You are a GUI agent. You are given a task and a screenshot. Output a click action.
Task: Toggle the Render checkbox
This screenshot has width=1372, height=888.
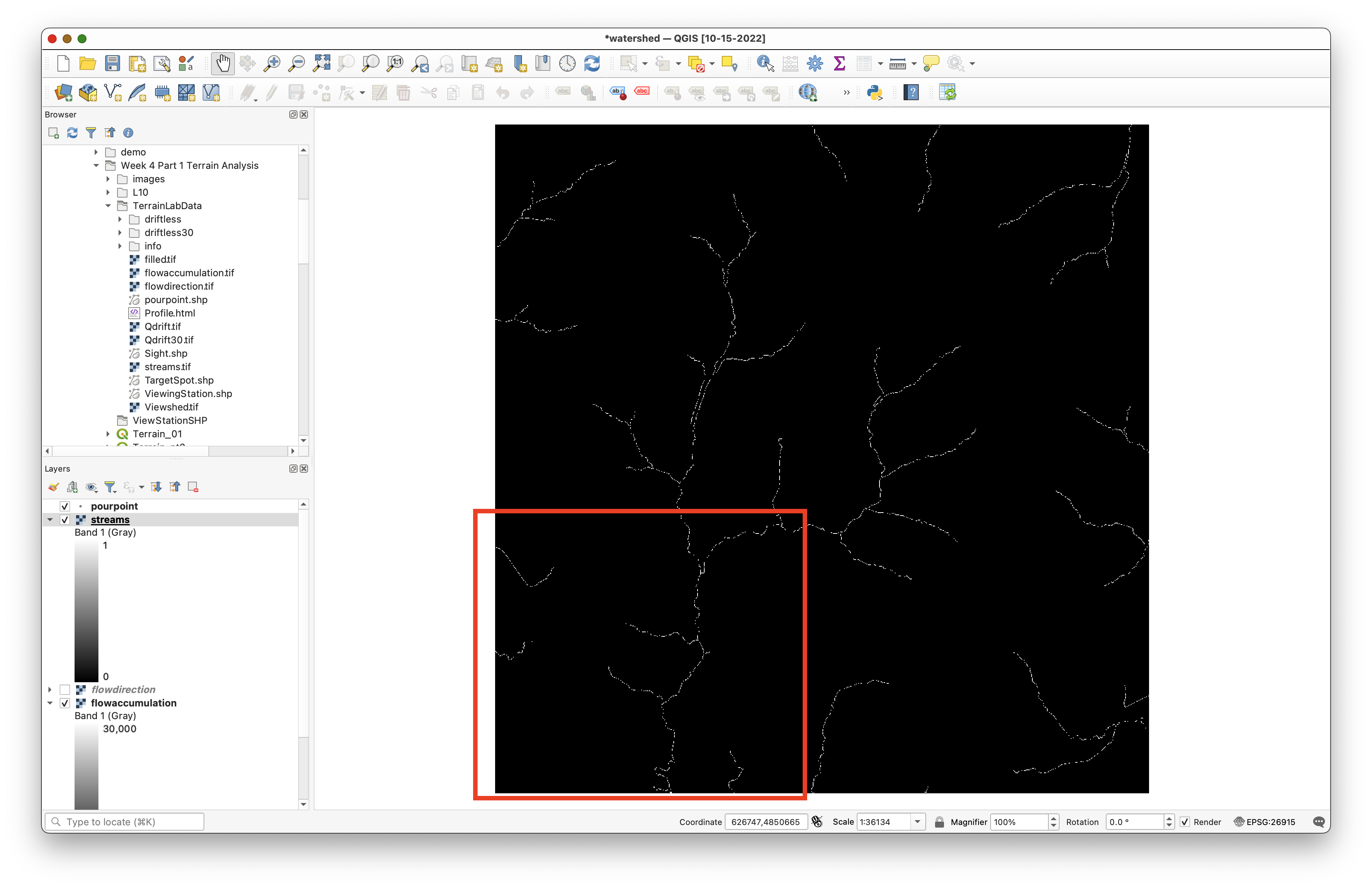tap(1184, 822)
